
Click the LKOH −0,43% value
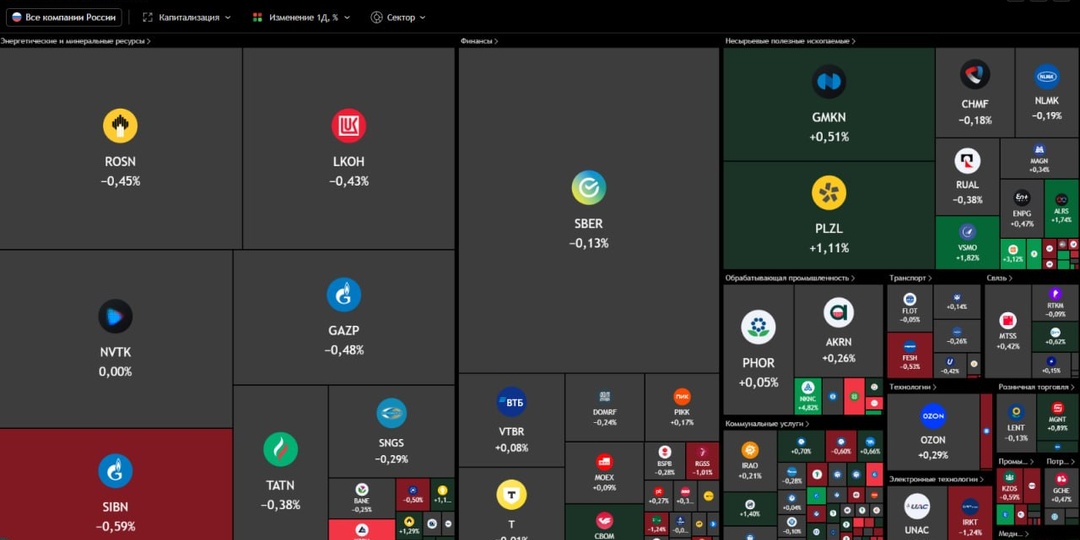point(349,181)
